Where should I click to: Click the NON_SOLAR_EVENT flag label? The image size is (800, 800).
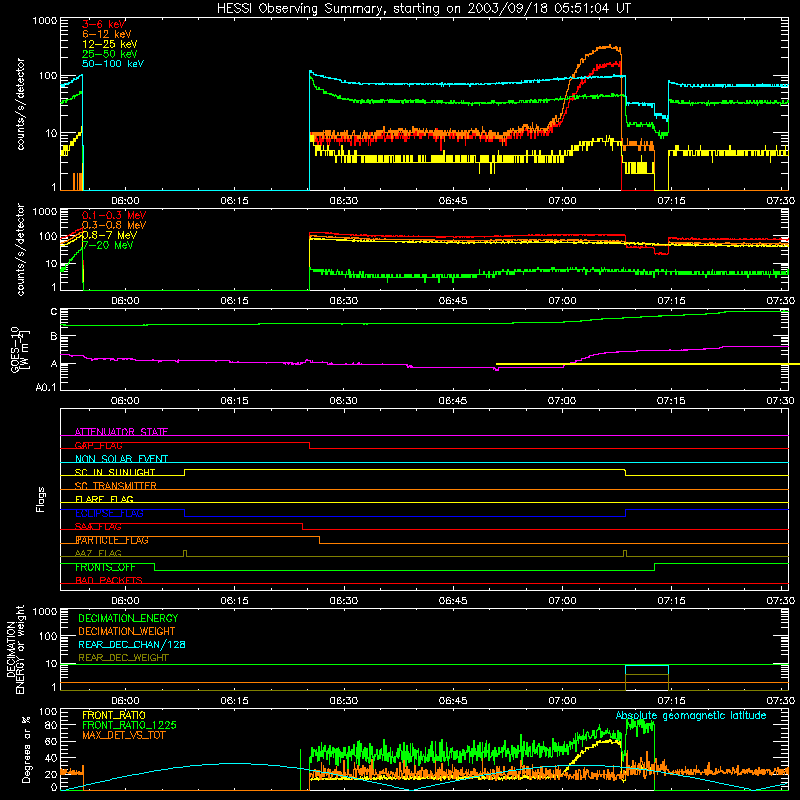[121, 459]
